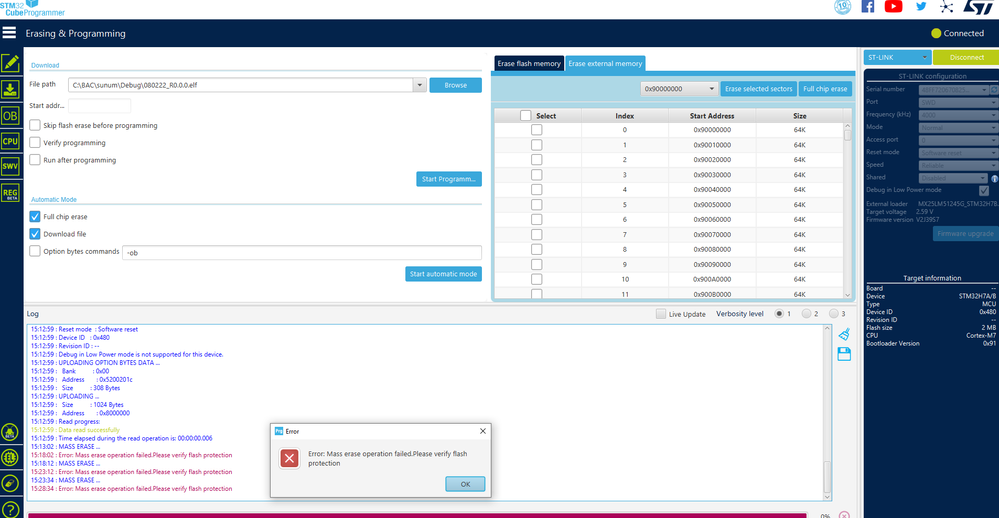Close the Error dialog with X
This screenshot has height=518, width=999.
click(483, 431)
